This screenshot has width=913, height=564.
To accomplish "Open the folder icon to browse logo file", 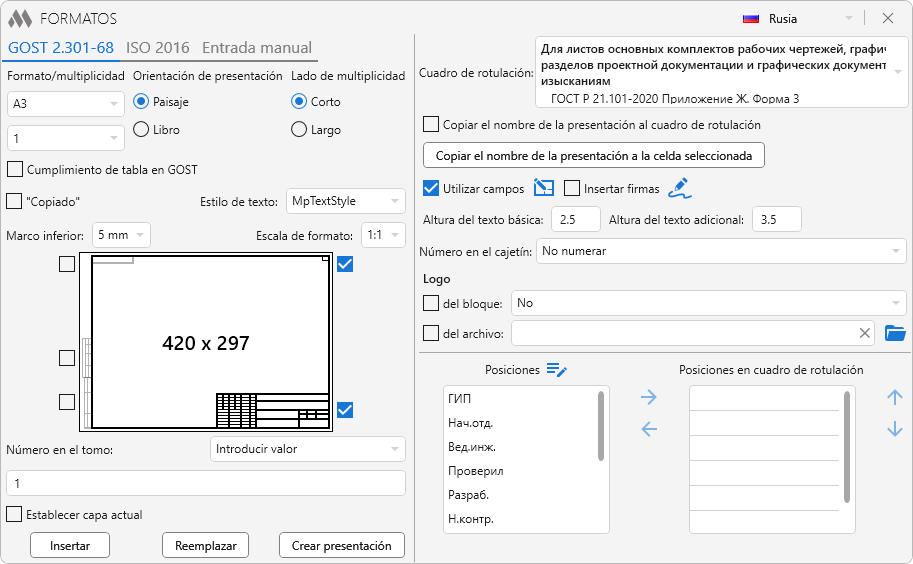I will (x=895, y=333).
